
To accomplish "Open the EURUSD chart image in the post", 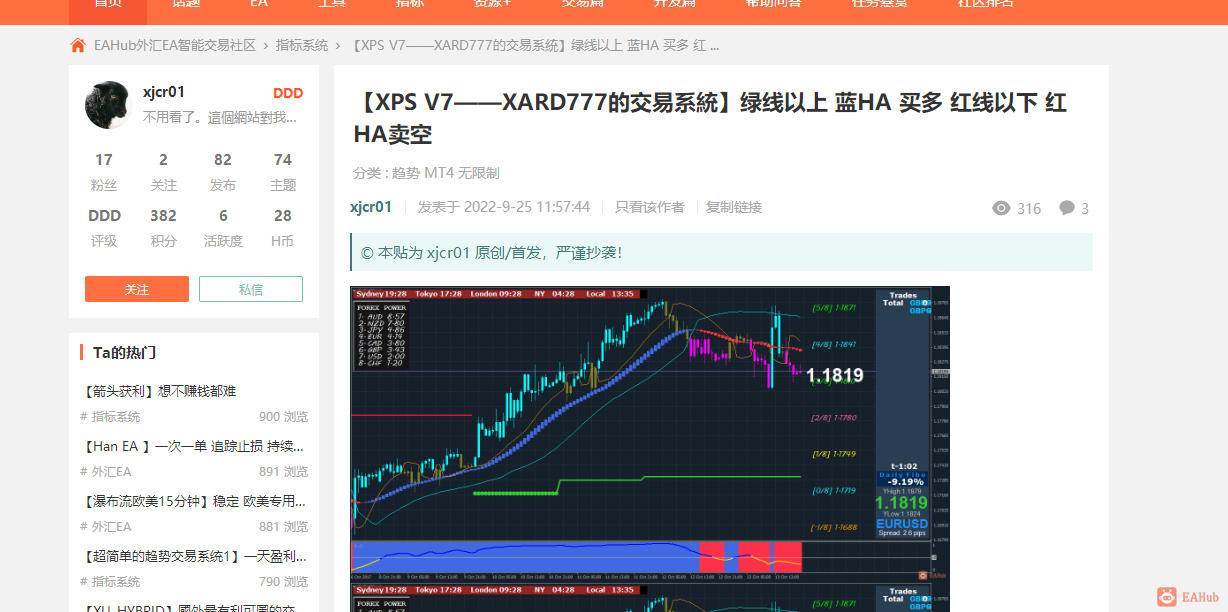I will pos(650,435).
